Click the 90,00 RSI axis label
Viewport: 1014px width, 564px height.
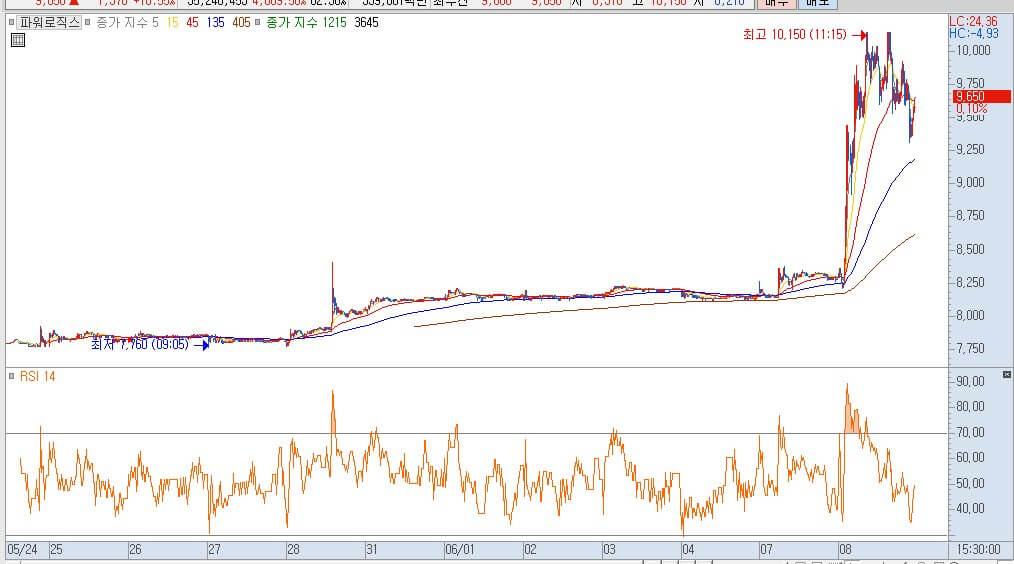[x=970, y=382]
